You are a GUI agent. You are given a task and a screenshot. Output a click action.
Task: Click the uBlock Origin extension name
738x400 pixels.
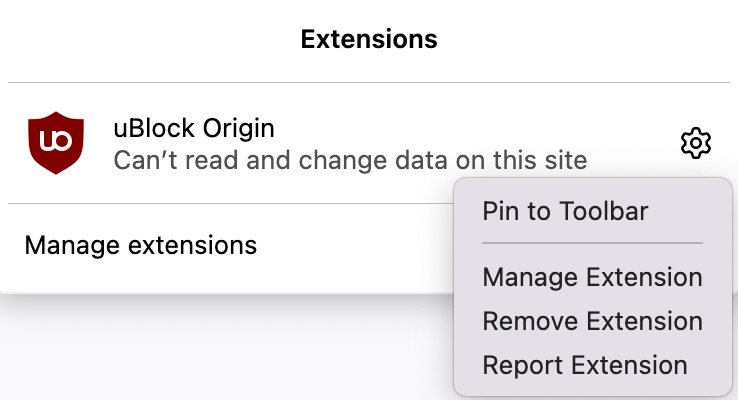click(194, 128)
